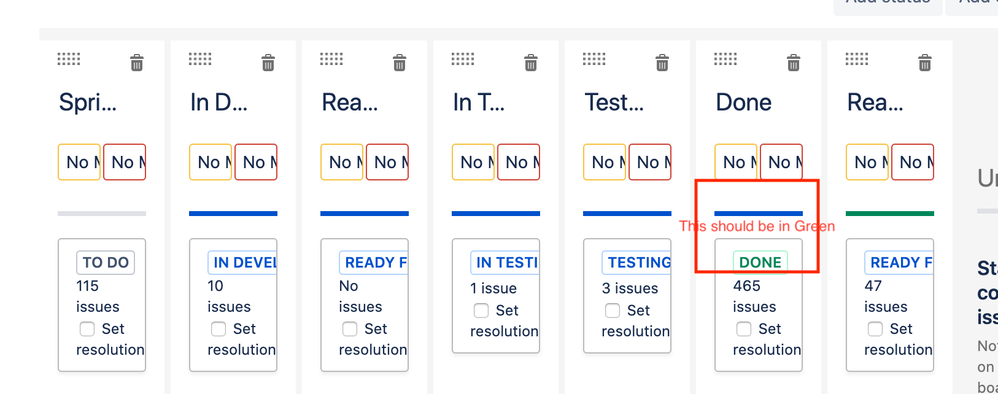Click the IN DEVEL status card
The width and height of the screenshot is (998, 394).
(x=233, y=305)
